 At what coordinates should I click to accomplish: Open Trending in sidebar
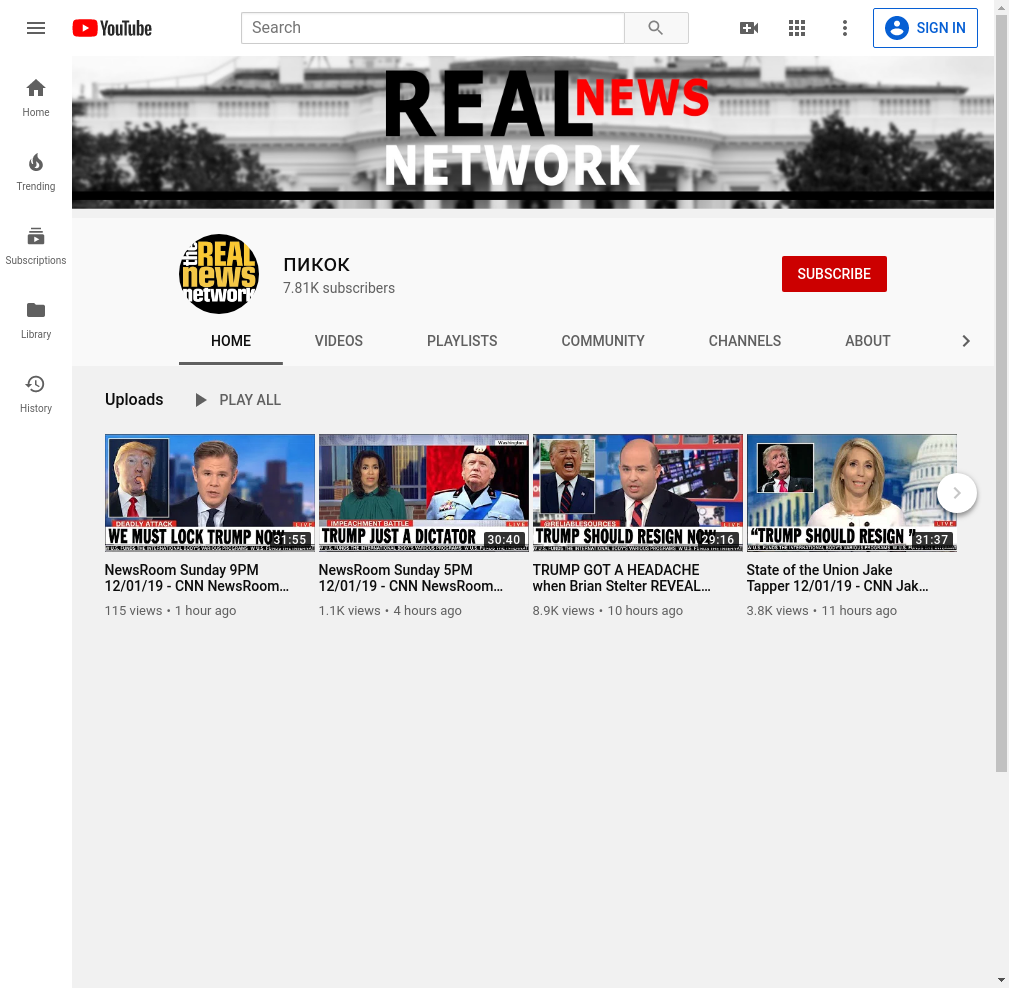click(36, 172)
